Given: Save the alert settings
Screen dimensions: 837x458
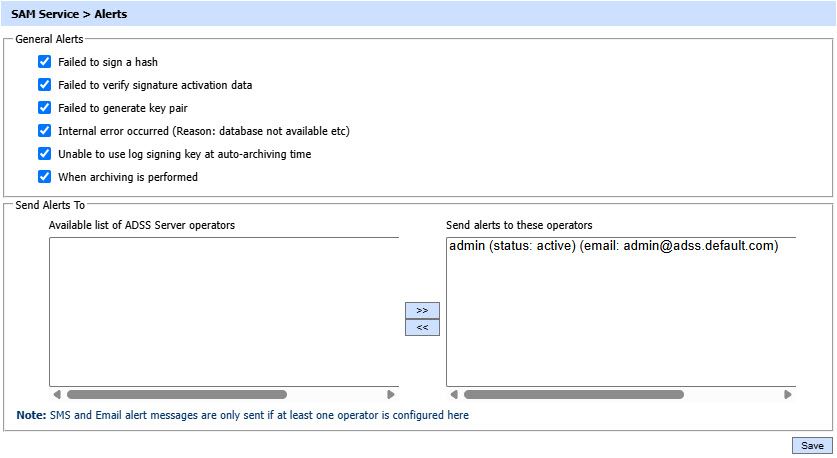Looking at the screenshot, I should 812,446.
